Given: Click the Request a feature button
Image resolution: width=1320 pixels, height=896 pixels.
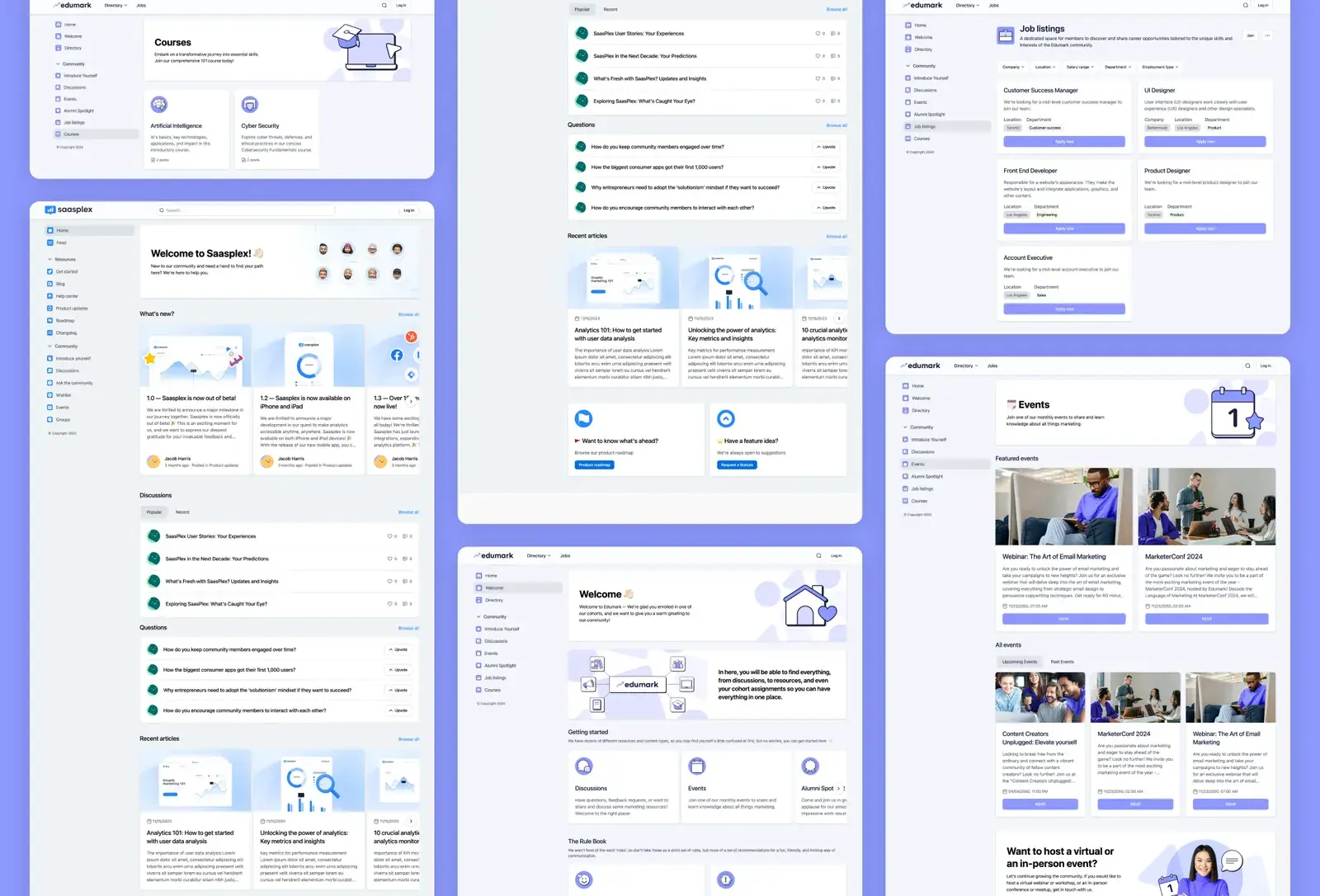Looking at the screenshot, I should tap(737, 465).
